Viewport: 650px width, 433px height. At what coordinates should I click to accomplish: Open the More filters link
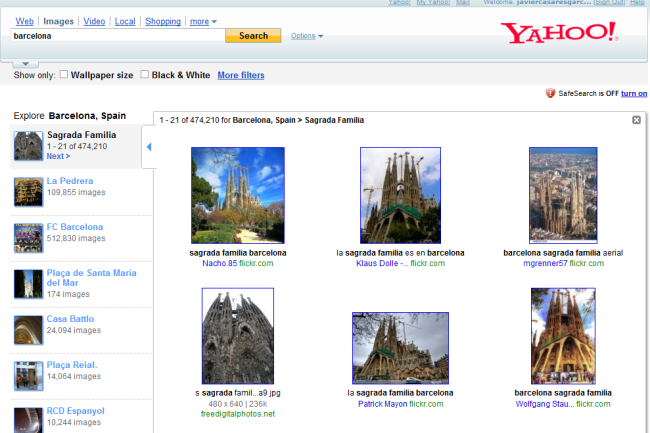click(241, 75)
